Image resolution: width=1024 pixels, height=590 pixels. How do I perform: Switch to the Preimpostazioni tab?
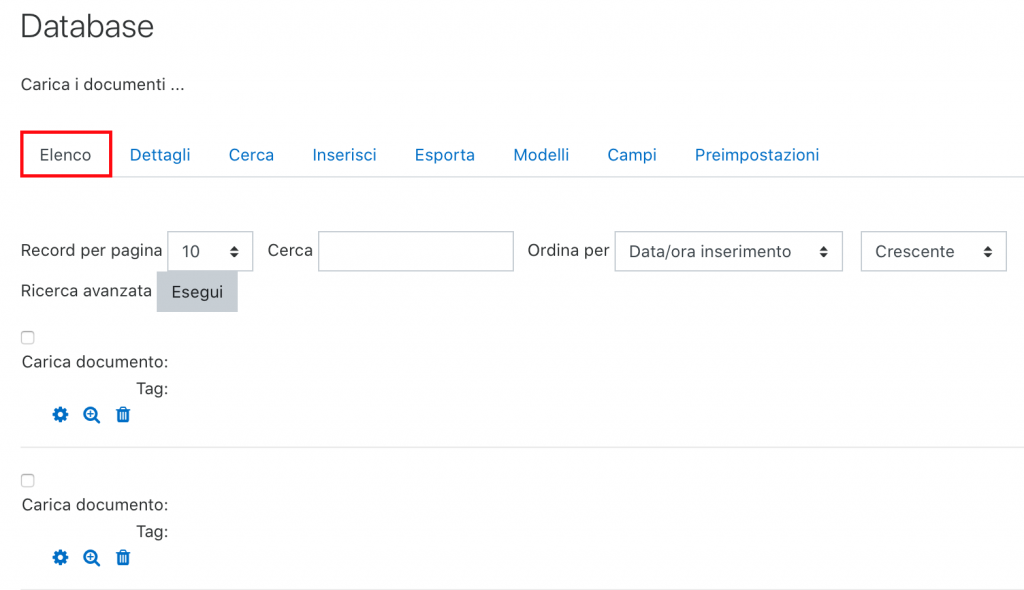coord(757,155)
